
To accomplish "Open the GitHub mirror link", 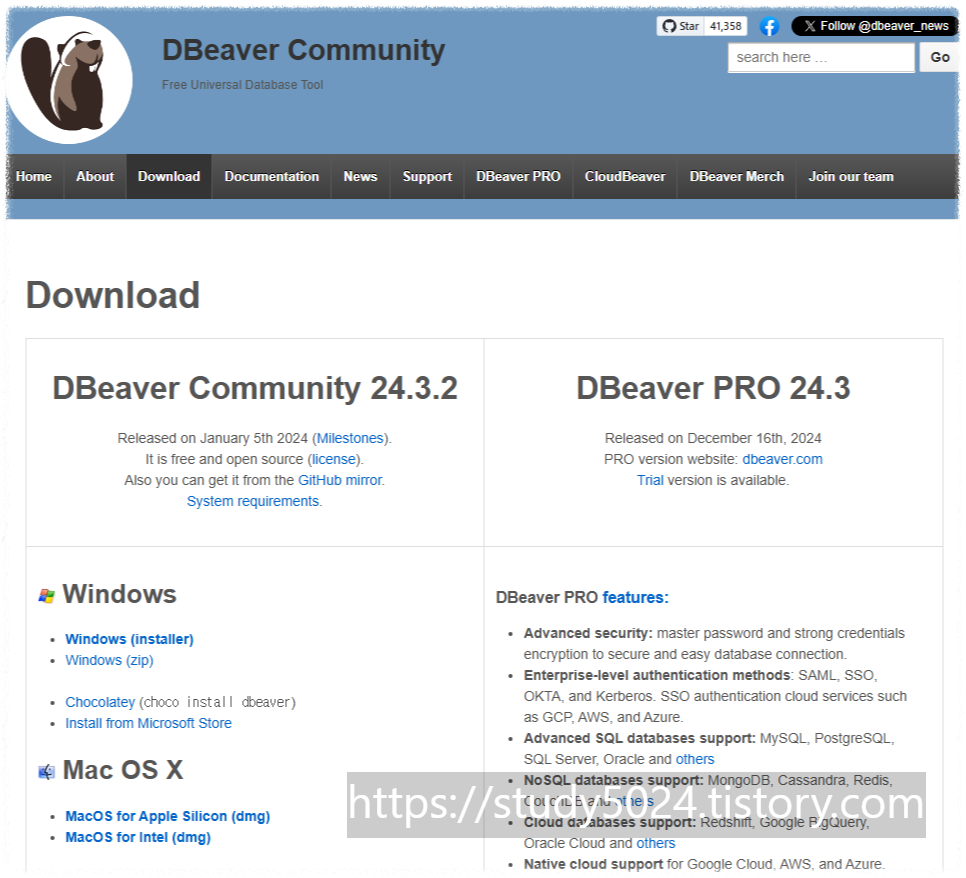I will click(340, 480).
